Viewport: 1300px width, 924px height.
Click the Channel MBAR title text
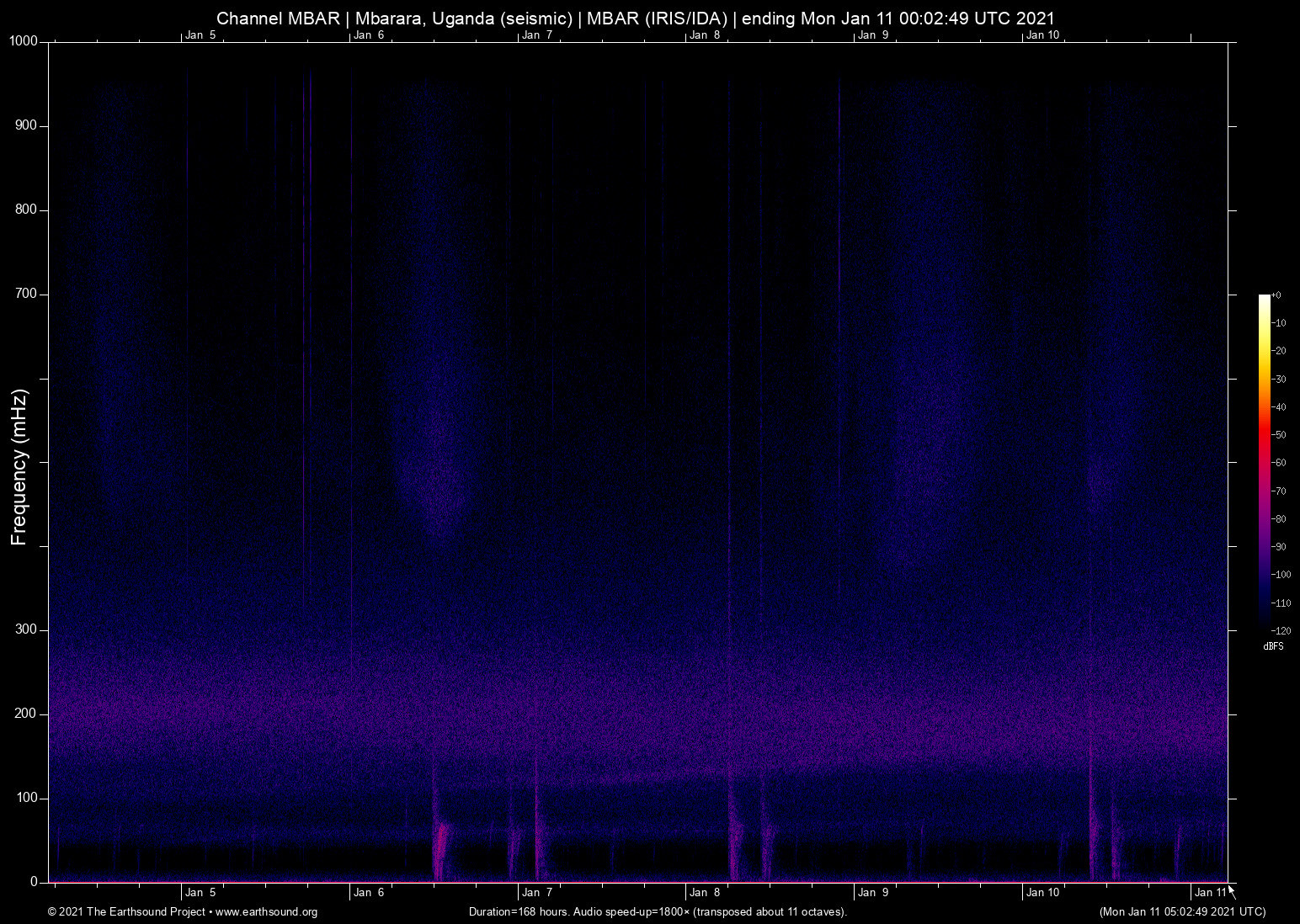click(636, 18)
